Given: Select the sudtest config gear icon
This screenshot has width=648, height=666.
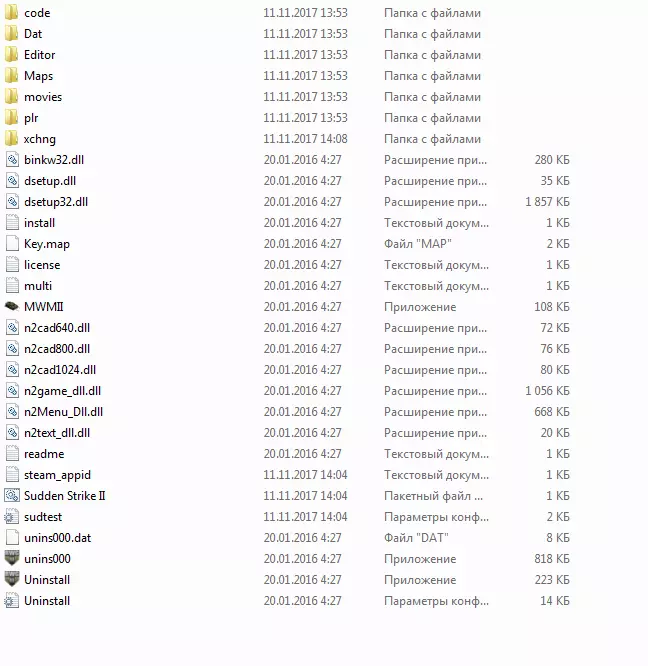Looking at the screenshot, I should pyautogui.click(x=12, y=516).
